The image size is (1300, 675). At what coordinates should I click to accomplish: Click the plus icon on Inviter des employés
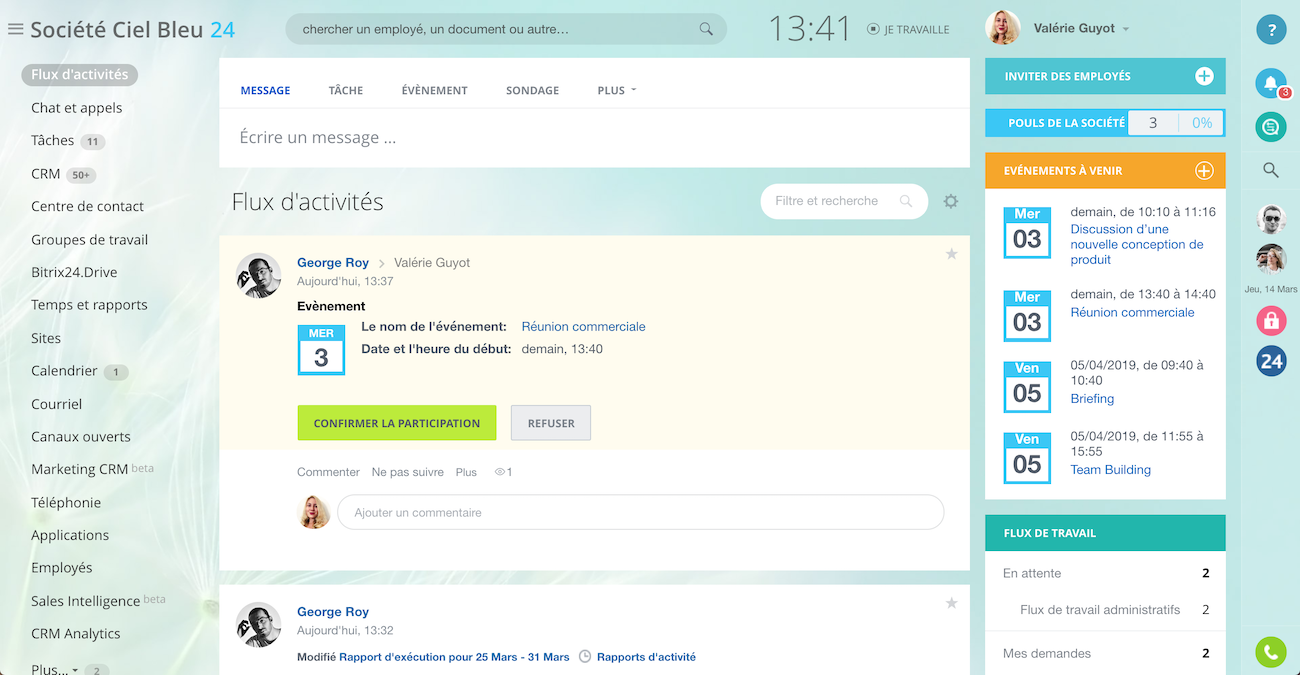[x=1204, y=76]
